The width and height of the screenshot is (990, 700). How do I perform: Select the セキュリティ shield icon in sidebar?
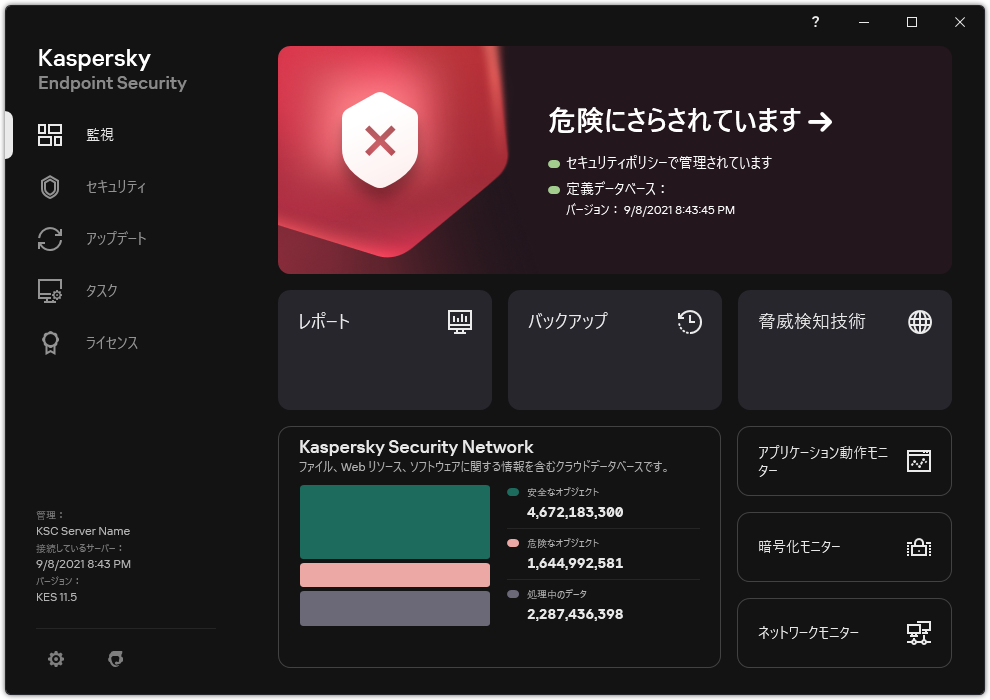tap(48, 186)
